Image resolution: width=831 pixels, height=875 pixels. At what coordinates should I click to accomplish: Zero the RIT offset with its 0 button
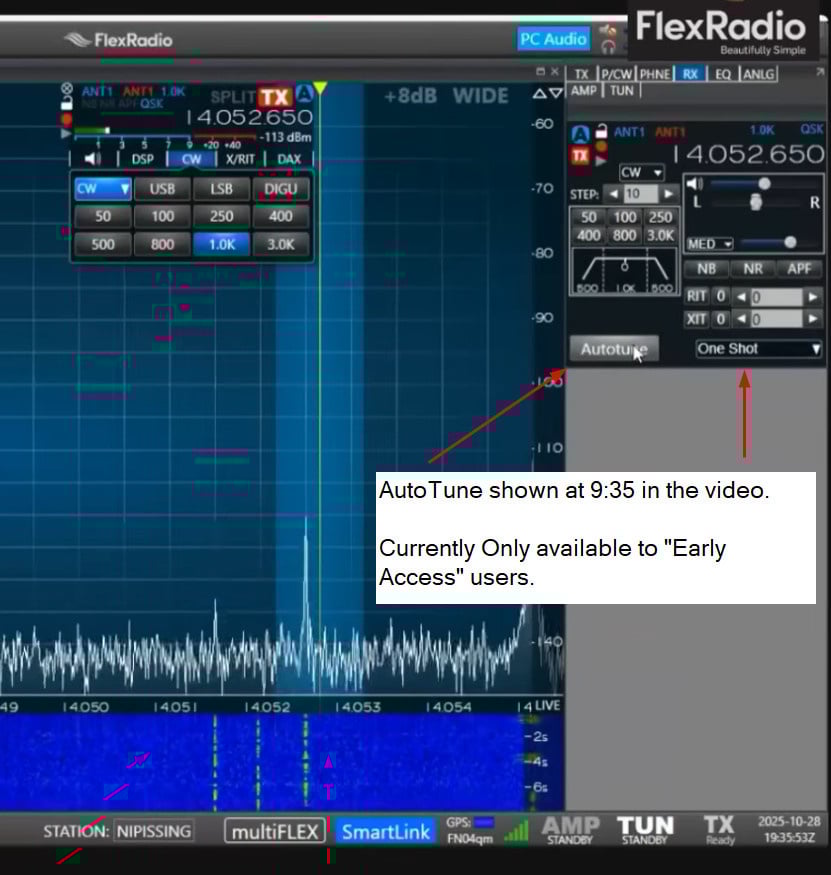(721, 296)
